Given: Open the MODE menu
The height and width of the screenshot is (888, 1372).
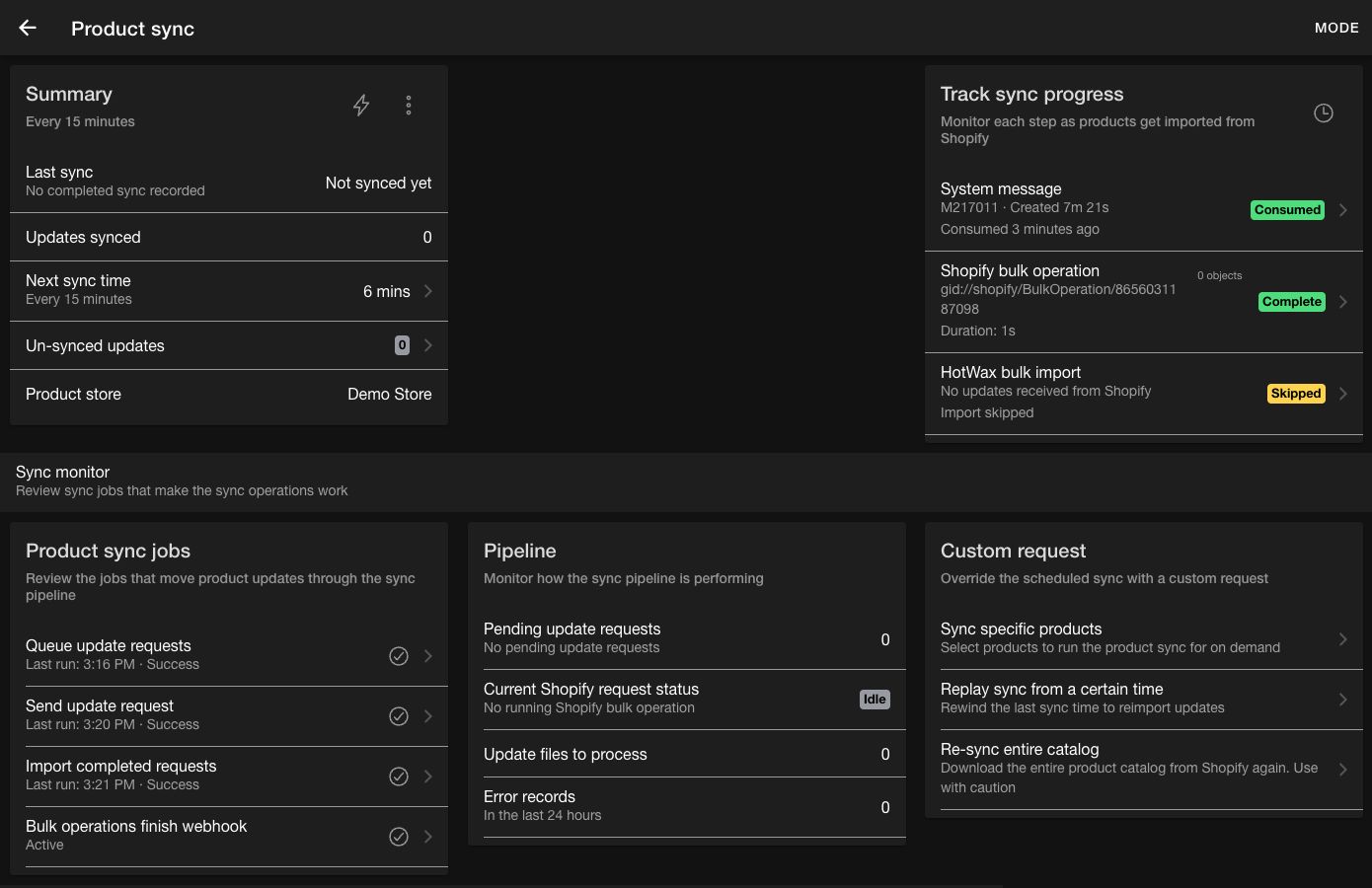Looking at the screenshot, I should pos(1336,28).
